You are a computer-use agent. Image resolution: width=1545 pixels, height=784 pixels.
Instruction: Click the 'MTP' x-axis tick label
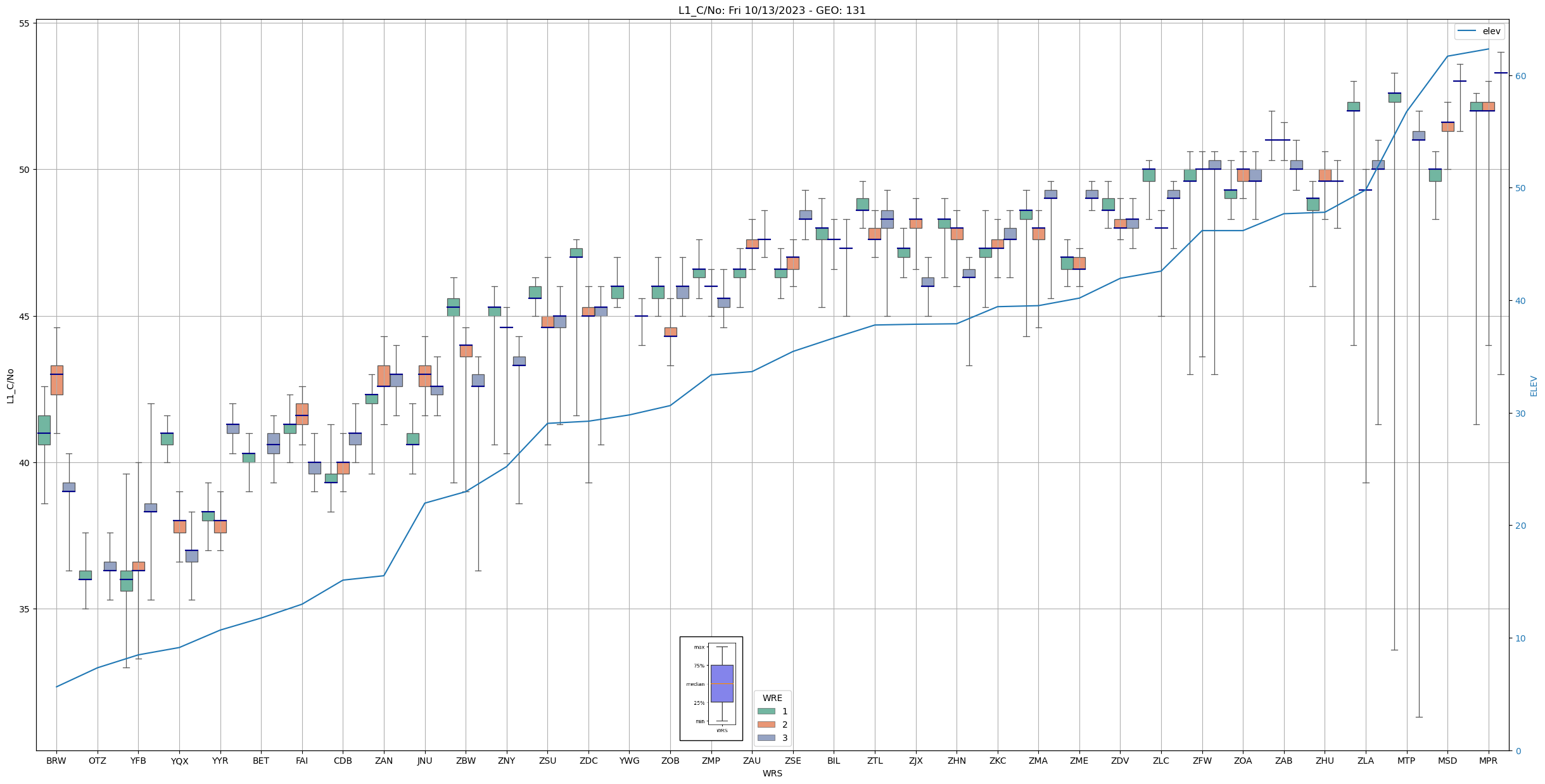point(1406,761)
